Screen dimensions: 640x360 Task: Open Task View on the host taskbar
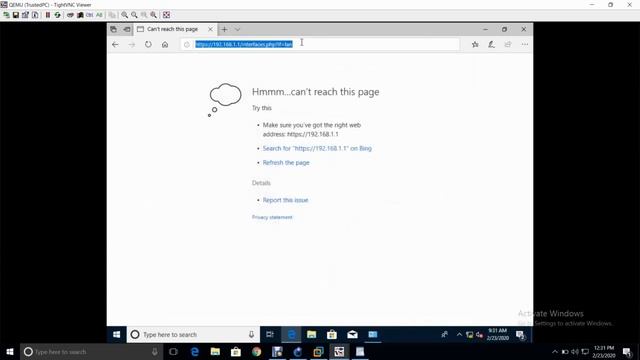click(173, 352)
